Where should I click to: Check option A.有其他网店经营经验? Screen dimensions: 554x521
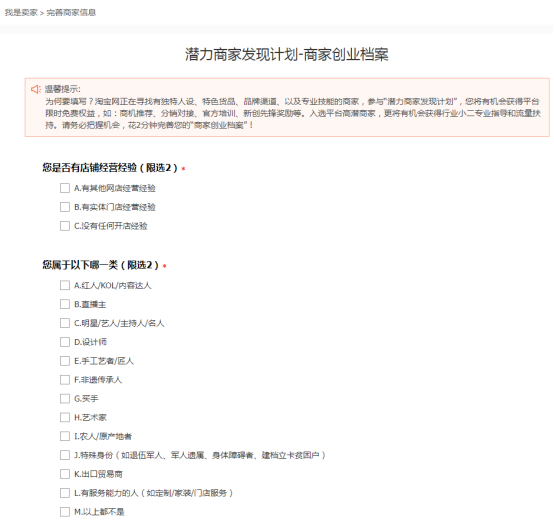65,188
